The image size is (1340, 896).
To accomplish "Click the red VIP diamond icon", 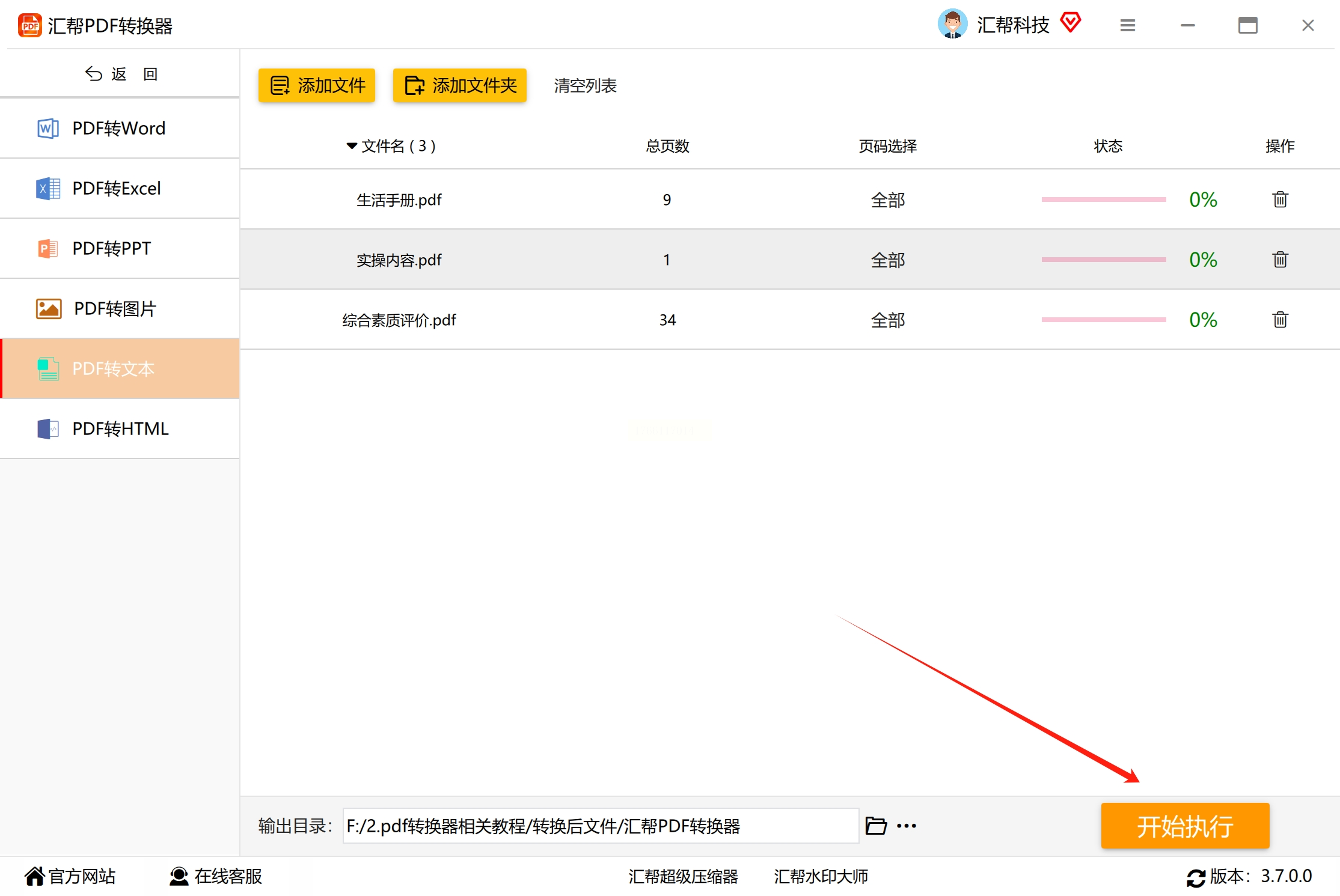I will click(x=1070, y=23).
